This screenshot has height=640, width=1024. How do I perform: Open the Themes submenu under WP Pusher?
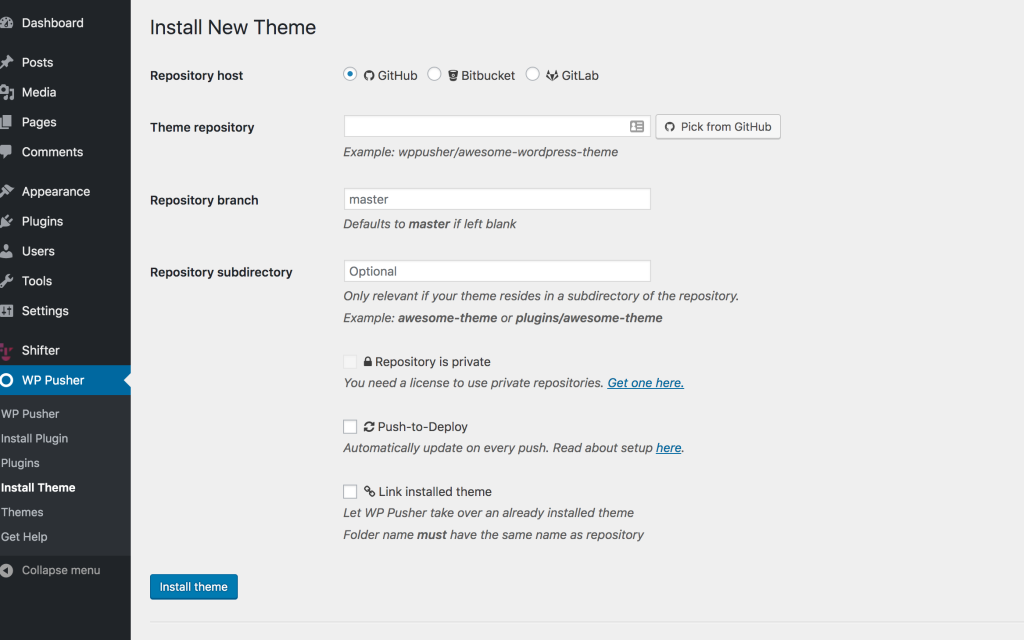click(22, 512)
